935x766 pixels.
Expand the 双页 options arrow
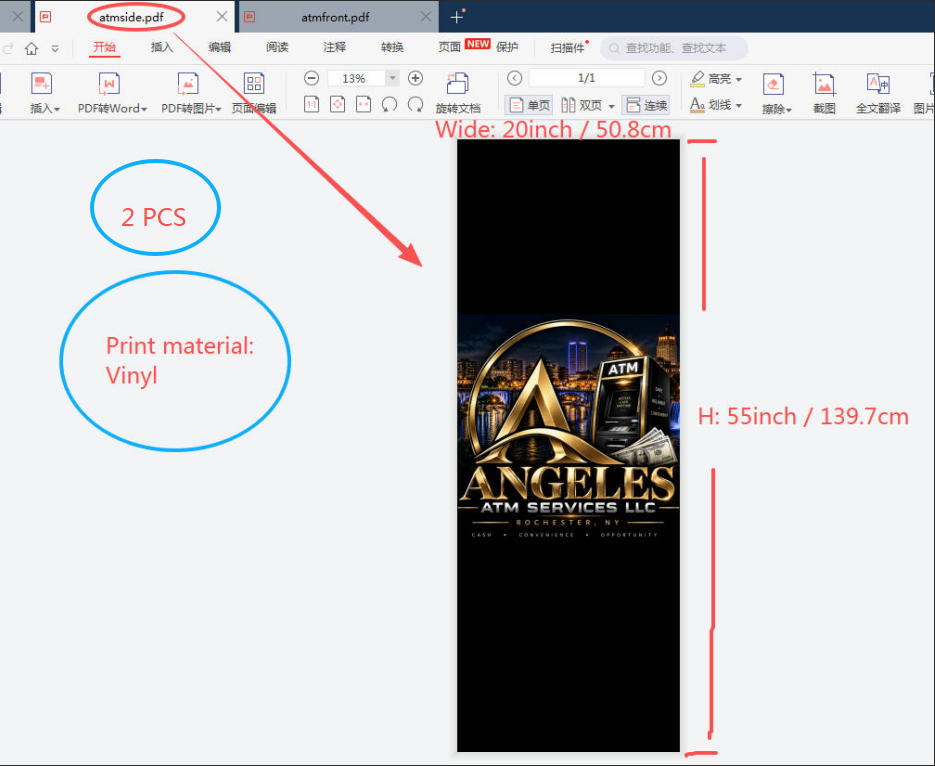click(x=611, y=106)
